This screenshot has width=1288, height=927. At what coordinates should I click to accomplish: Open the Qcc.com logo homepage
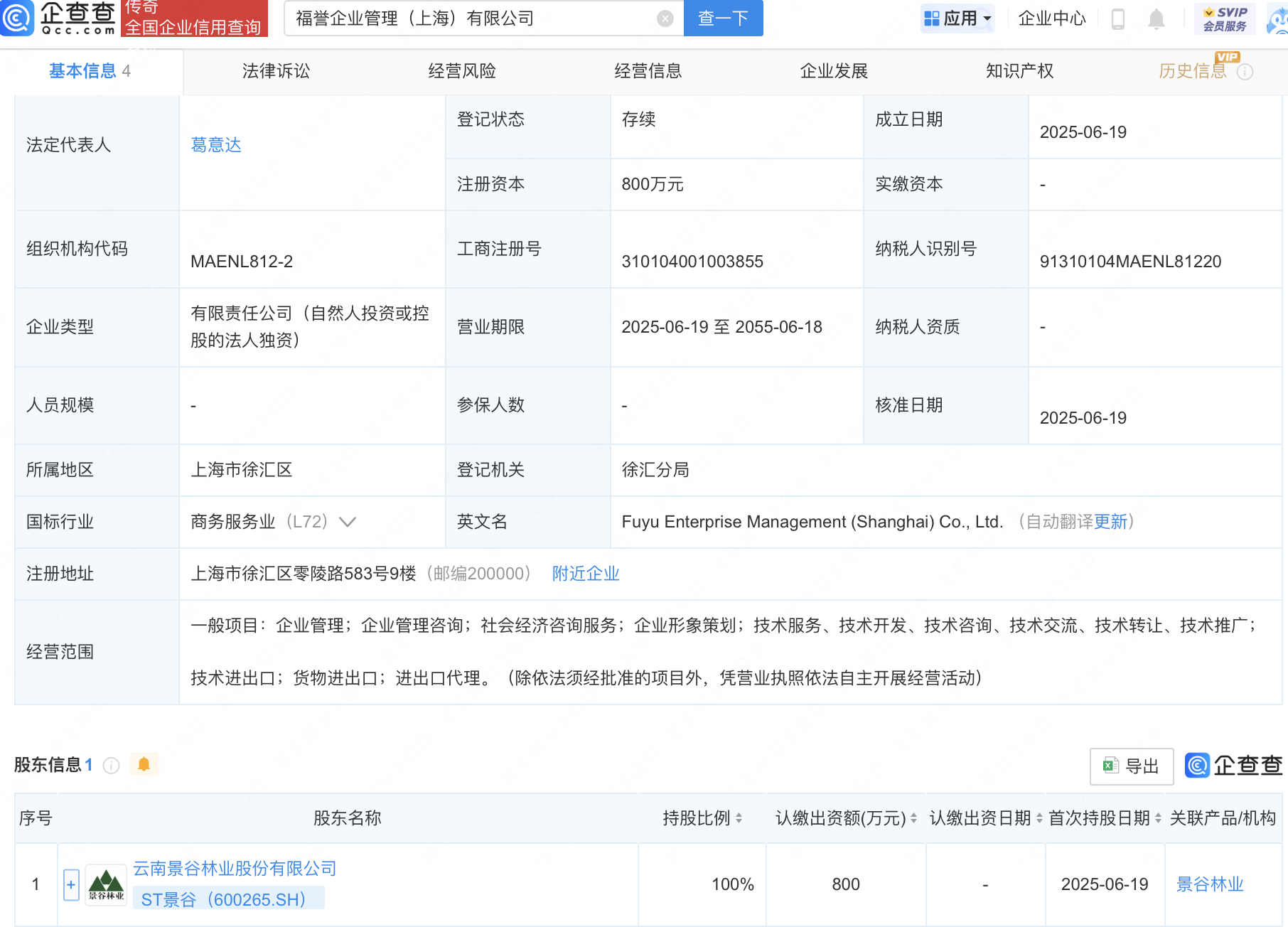pyautogui.click(x=58, y=18)
